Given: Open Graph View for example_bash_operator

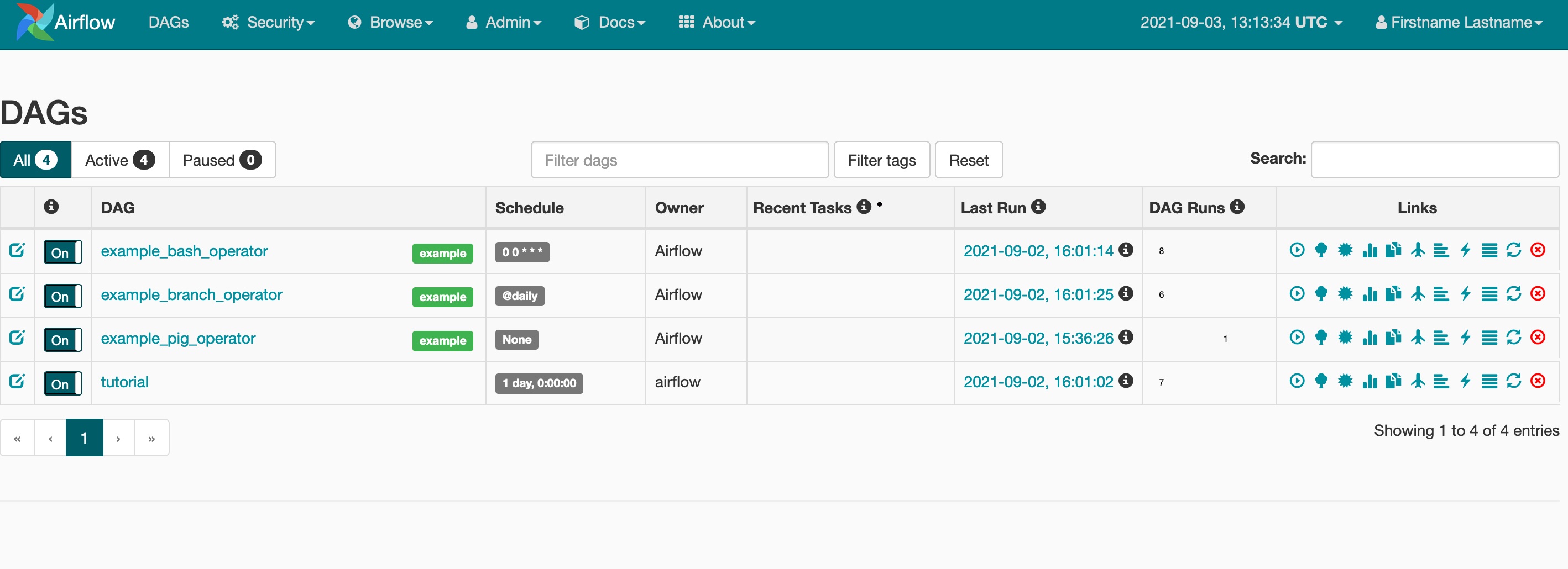Looking at the screenshot, I should pyautogui.click(x=1345, y=250).
